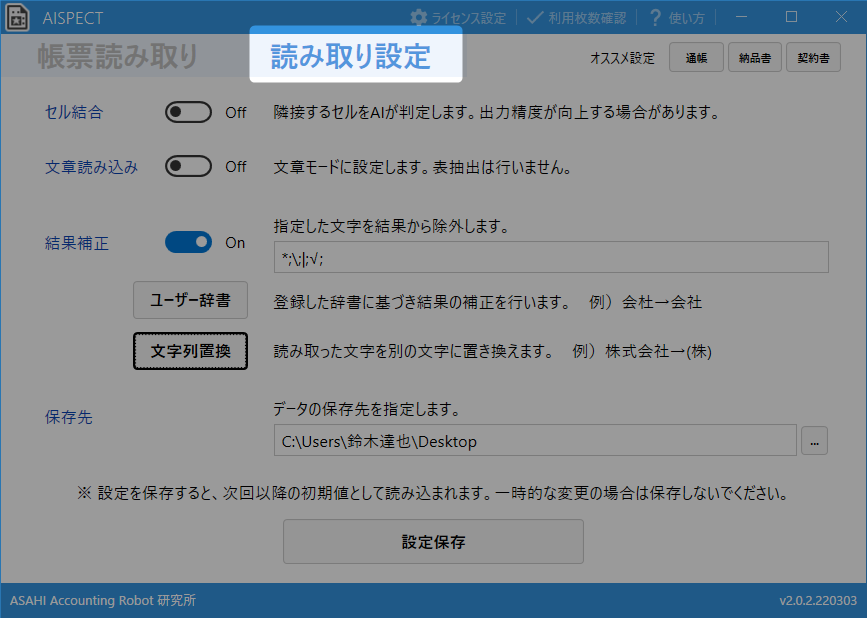Select the 読み取り設定 tab

(351, 56)
